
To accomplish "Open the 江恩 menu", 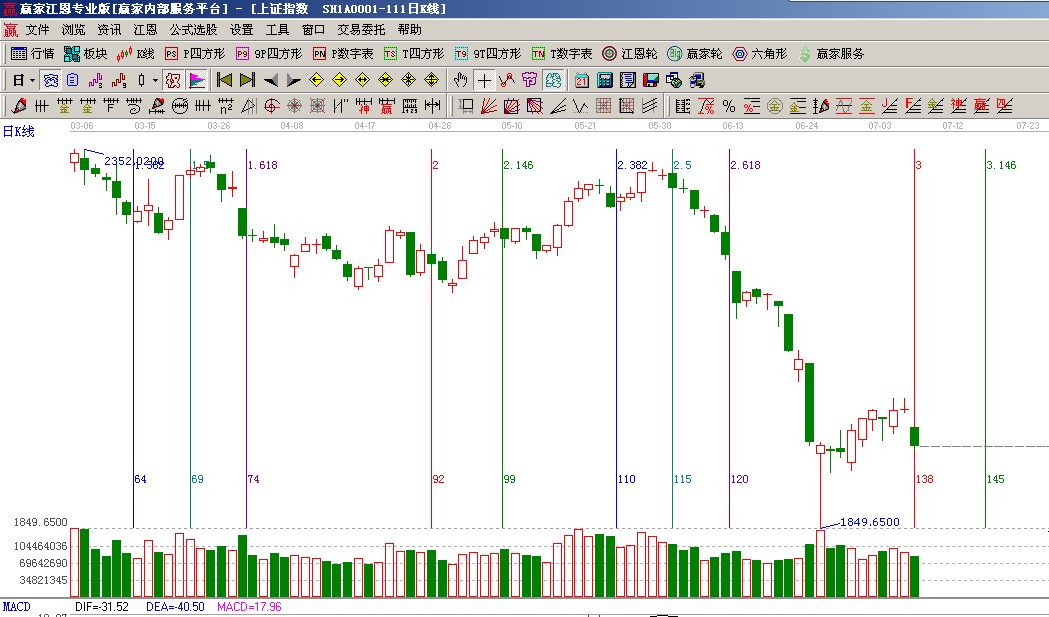I will click(x=145, y=30).
